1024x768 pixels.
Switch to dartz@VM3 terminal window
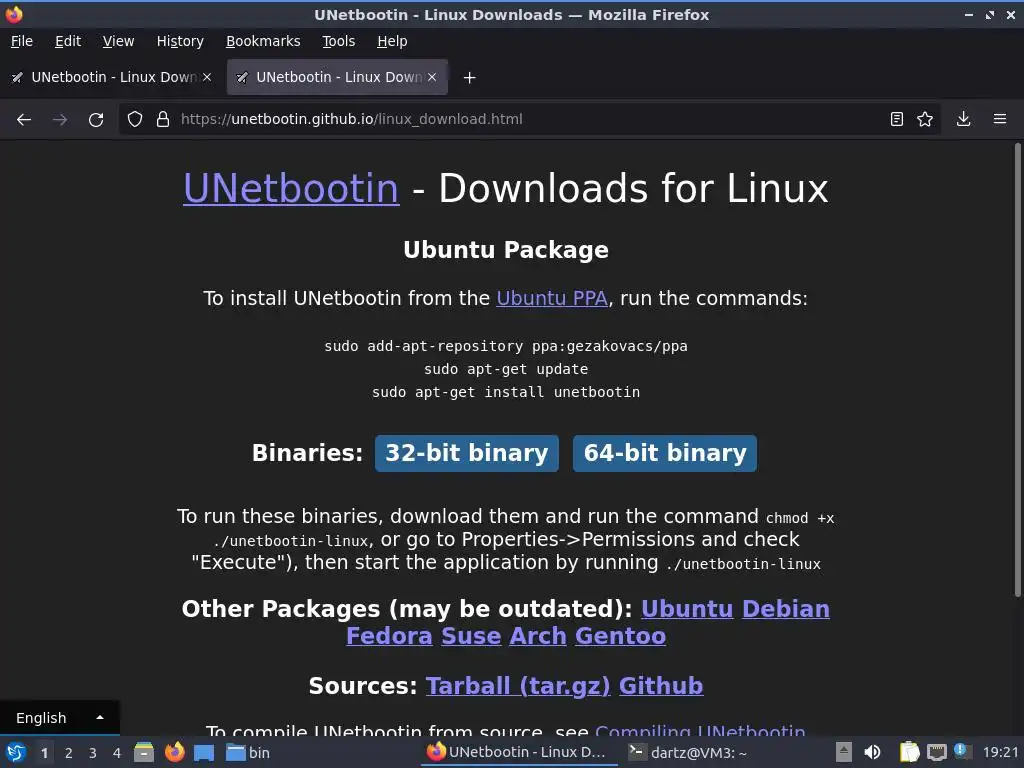(x=688, y=753)
